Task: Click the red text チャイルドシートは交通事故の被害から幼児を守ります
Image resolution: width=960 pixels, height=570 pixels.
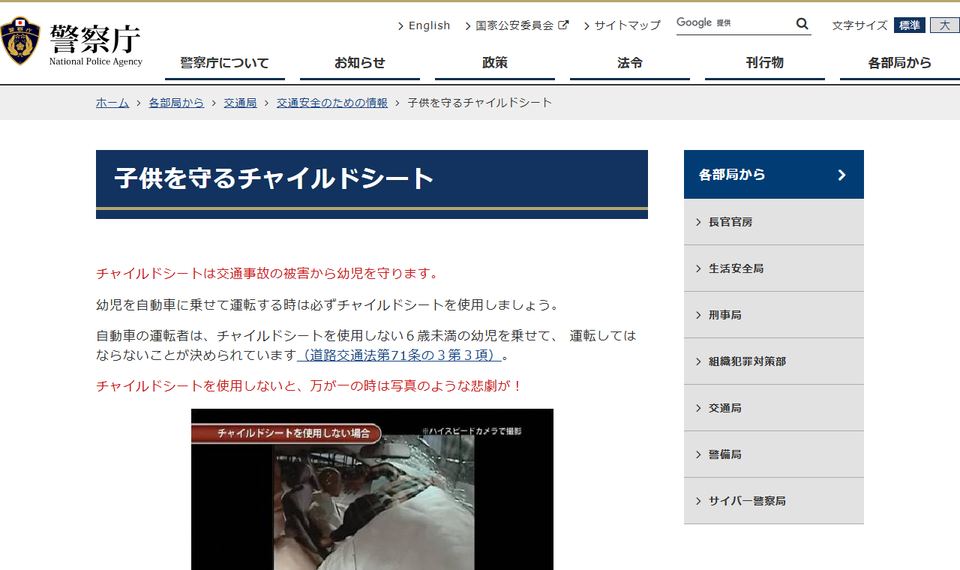Action: (267, 274)
